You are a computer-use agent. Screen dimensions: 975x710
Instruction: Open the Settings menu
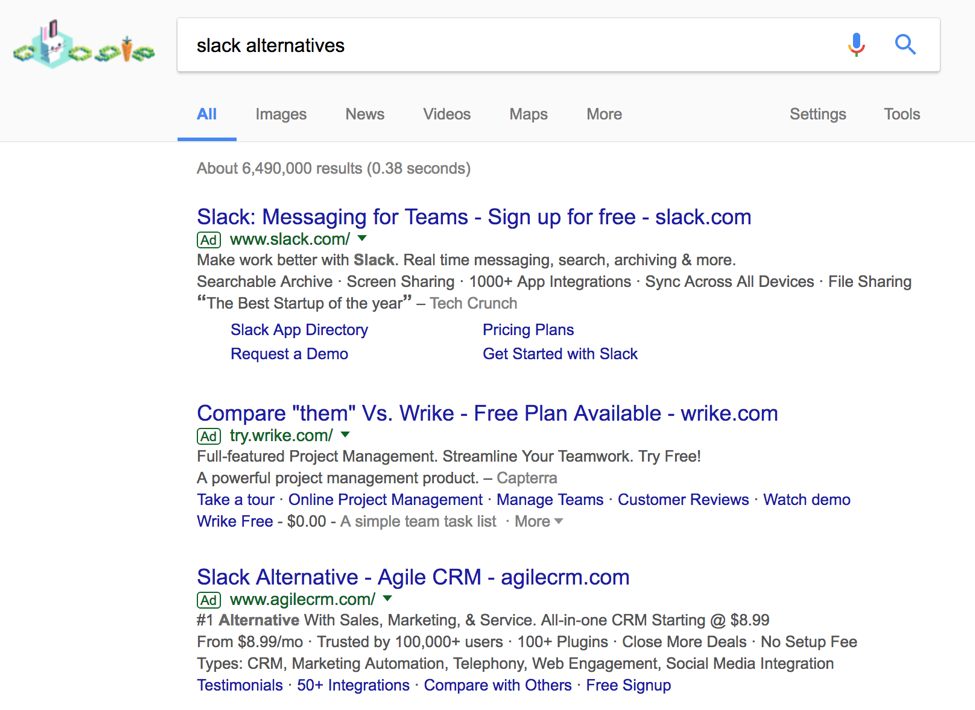tap(818, 114)
